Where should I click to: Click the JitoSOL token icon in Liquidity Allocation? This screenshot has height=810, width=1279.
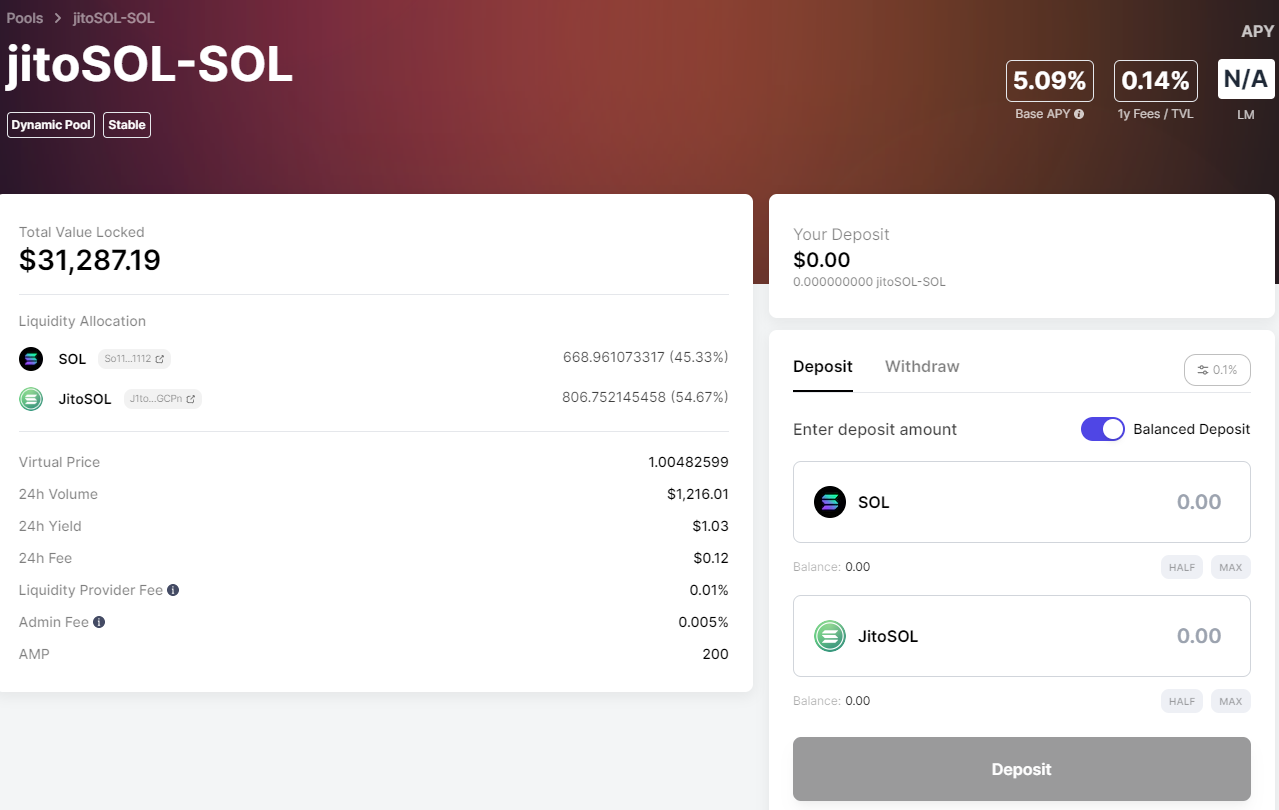(x=31, y=399)
